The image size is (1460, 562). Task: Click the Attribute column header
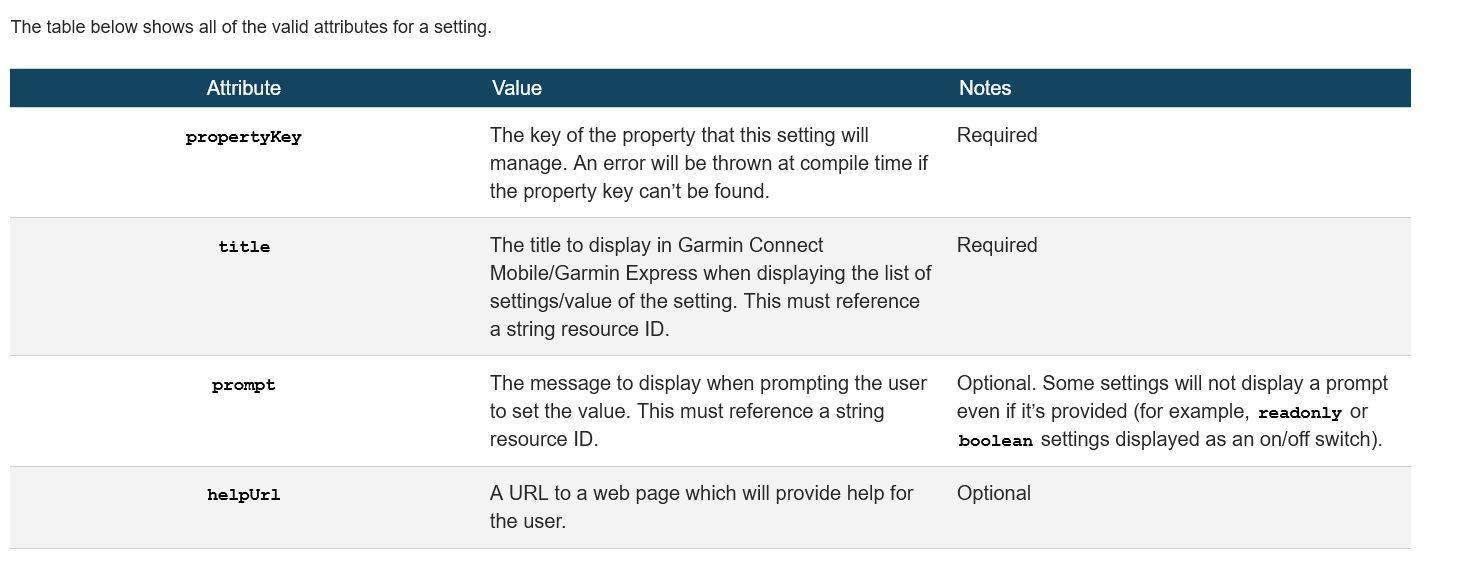(243, 88)
